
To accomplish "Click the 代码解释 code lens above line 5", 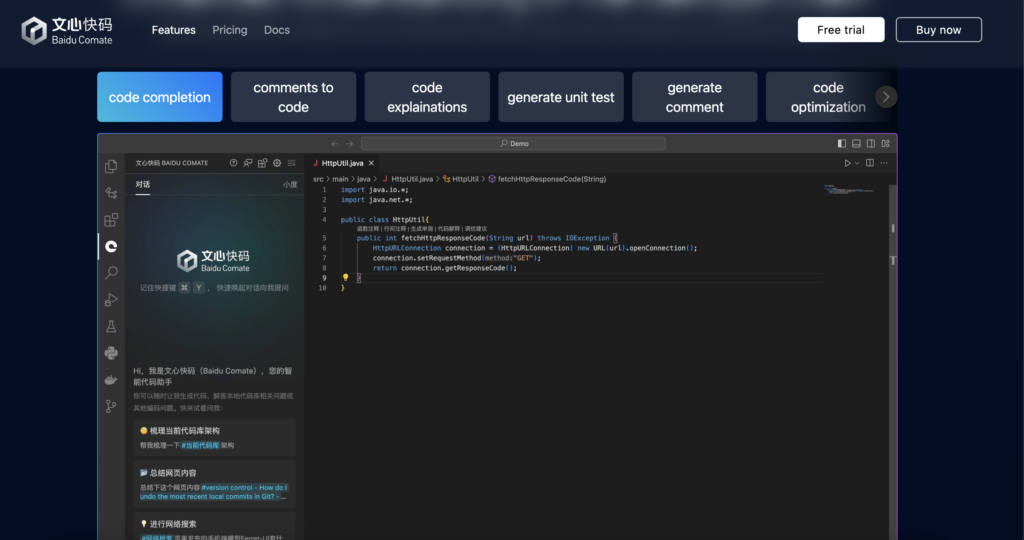I will 448,229.
